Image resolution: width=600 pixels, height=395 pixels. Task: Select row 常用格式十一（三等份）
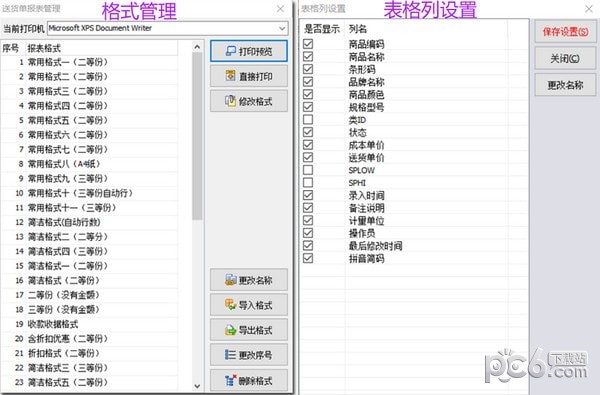[x=89, y=207]
